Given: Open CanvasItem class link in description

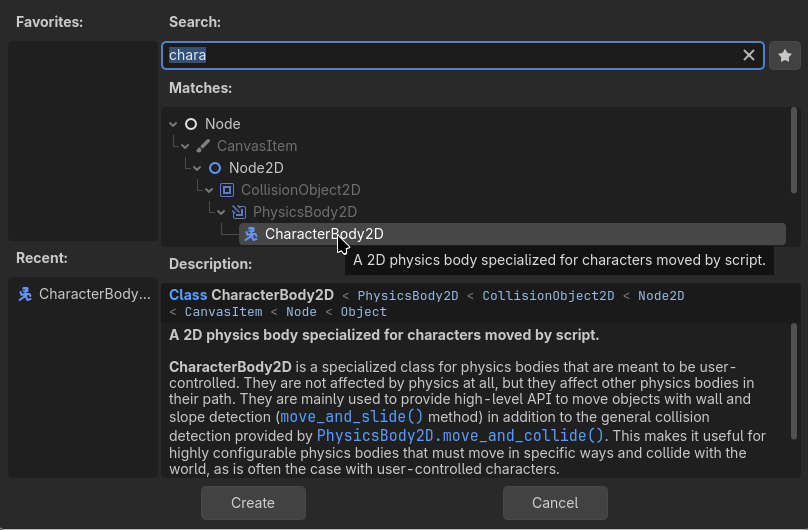Looking at the screenshot, I should (x=224, y=312).
